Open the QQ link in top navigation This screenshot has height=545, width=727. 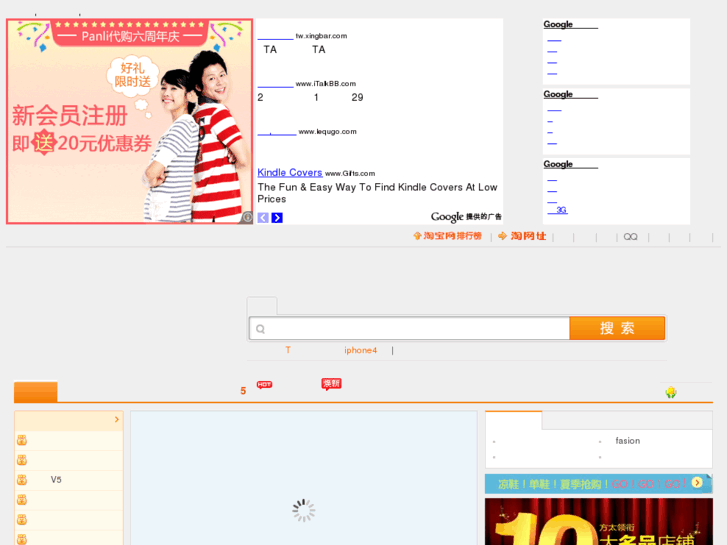click(631, 237)
